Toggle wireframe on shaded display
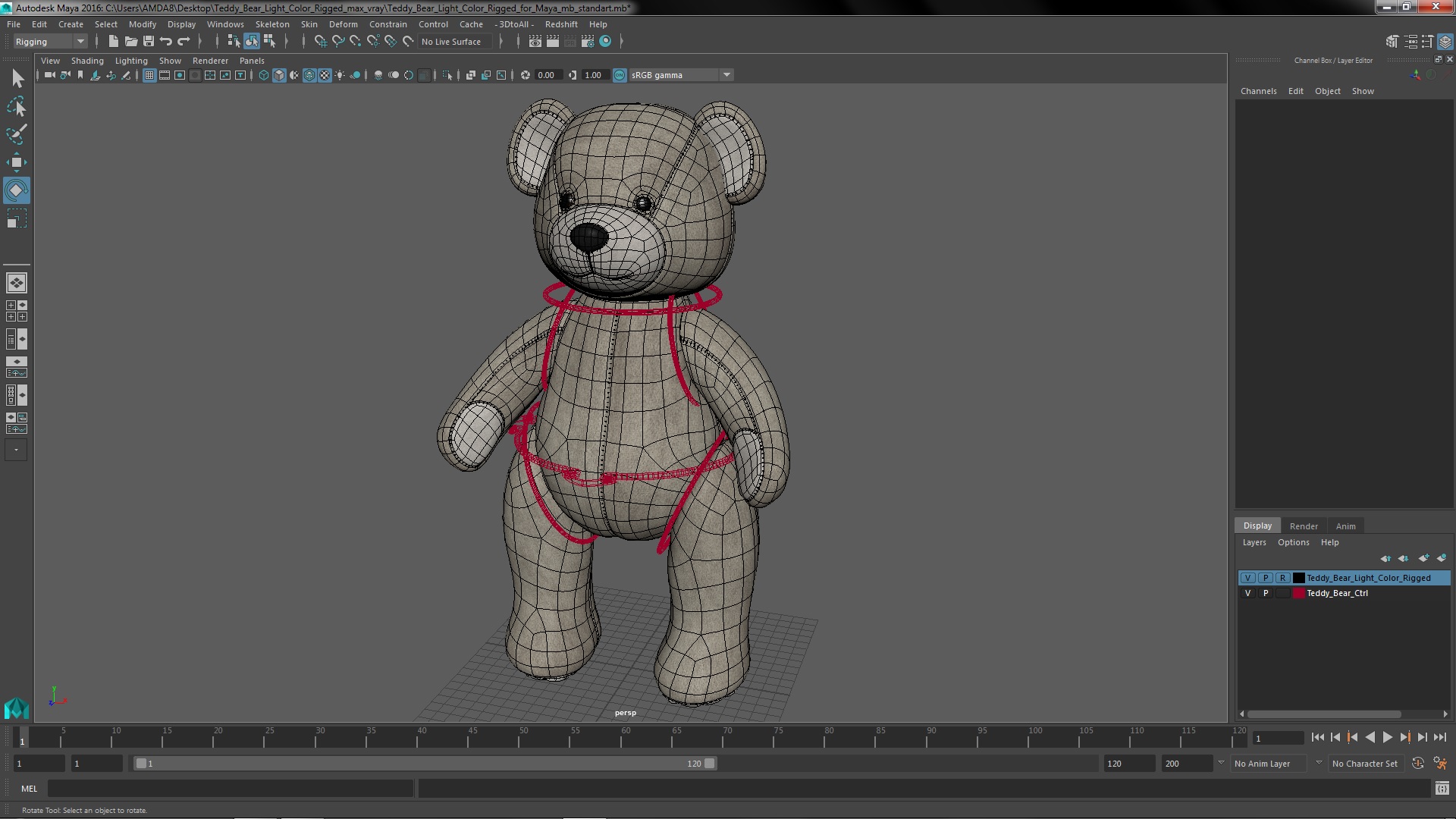 point(310,75)
